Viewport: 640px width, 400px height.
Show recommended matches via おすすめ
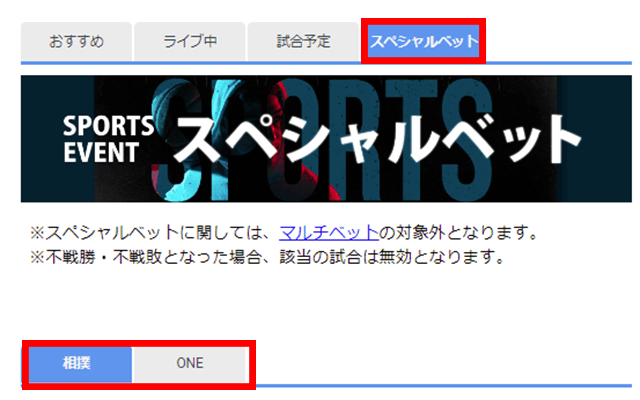76,42
